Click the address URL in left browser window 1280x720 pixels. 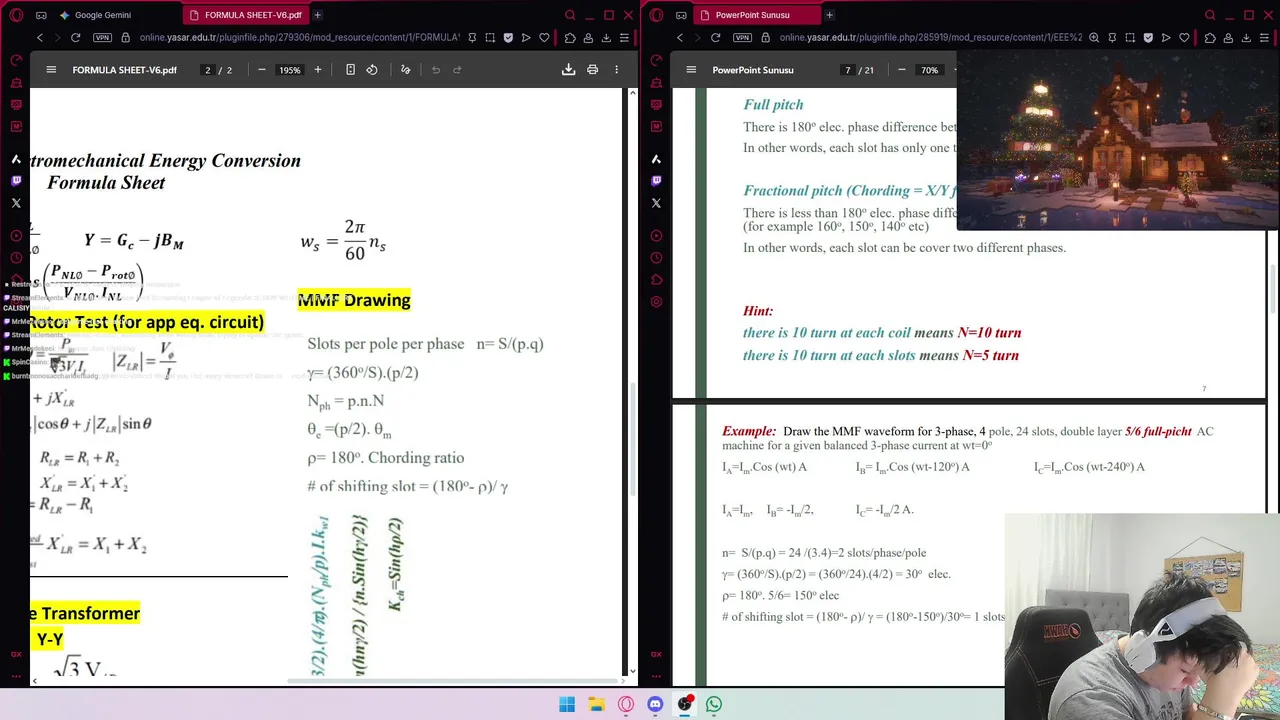299,38
